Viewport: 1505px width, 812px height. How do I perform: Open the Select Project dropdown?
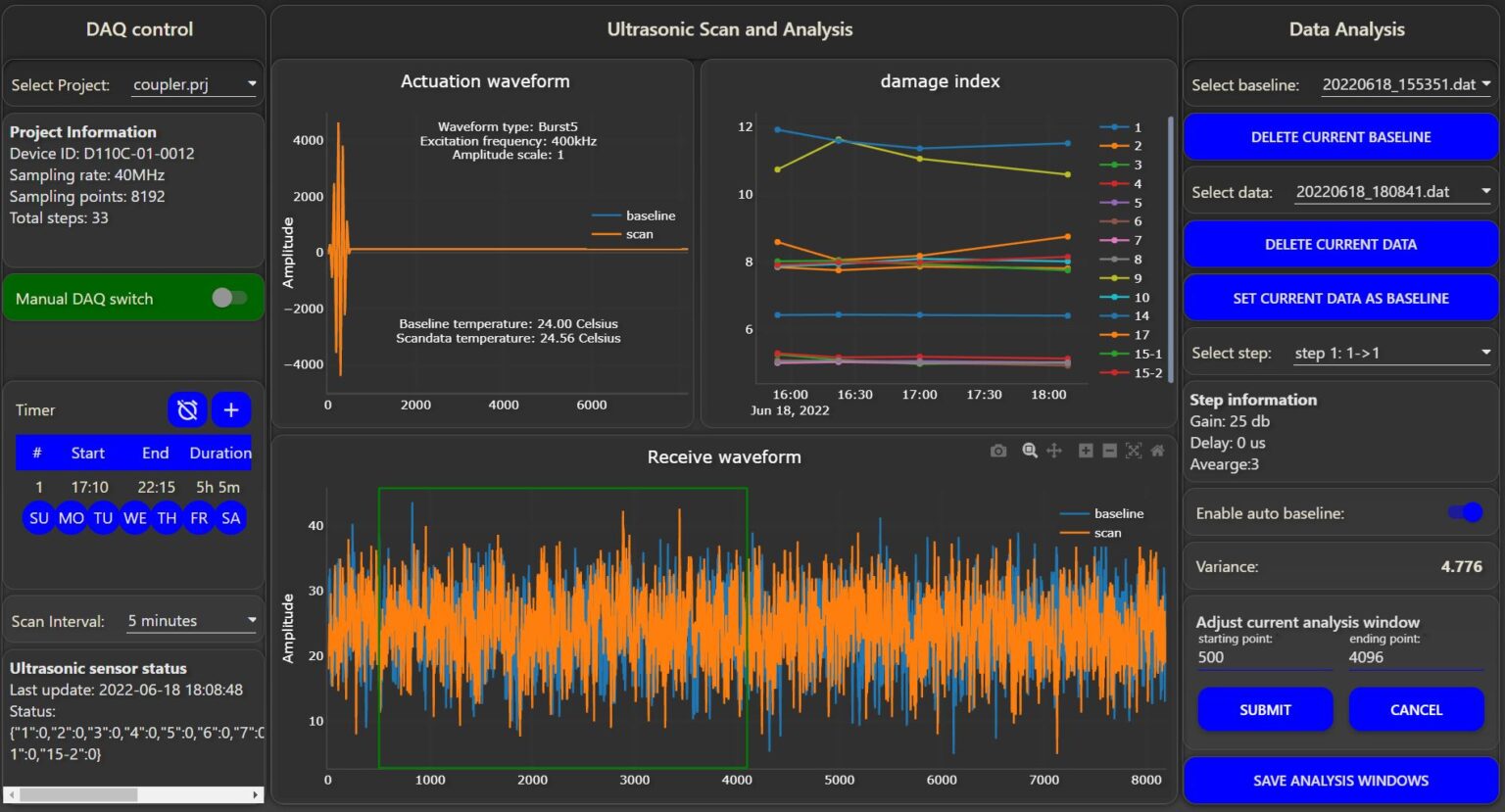point(194,84)
